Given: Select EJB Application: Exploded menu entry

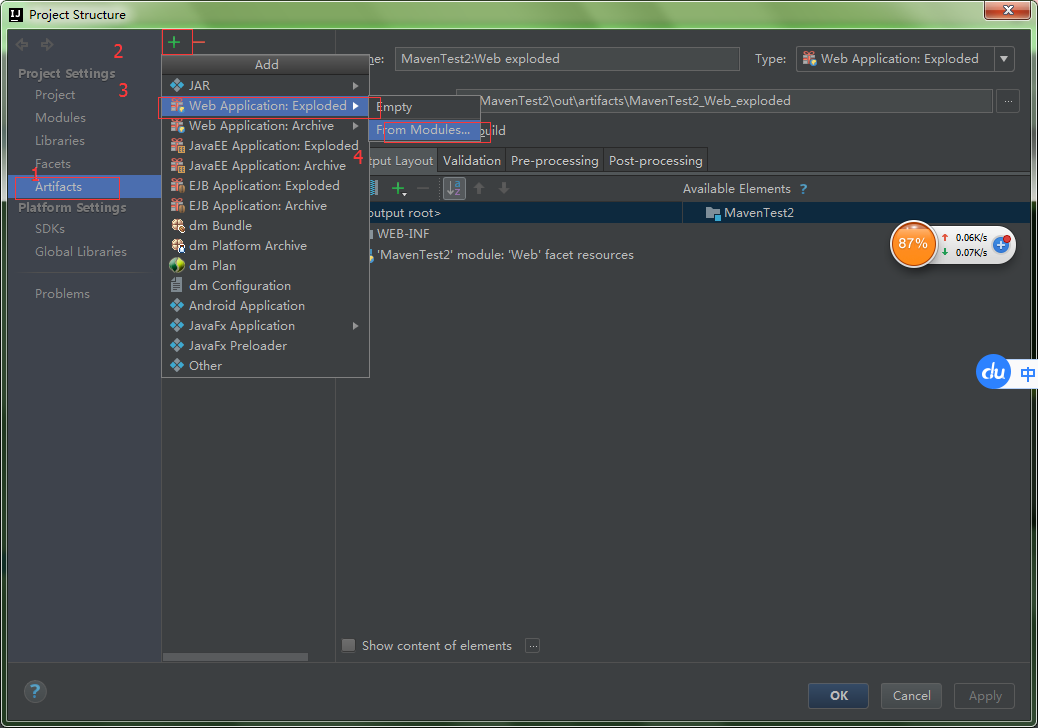Looking at the screenshot, I should (x=265, y=185).
